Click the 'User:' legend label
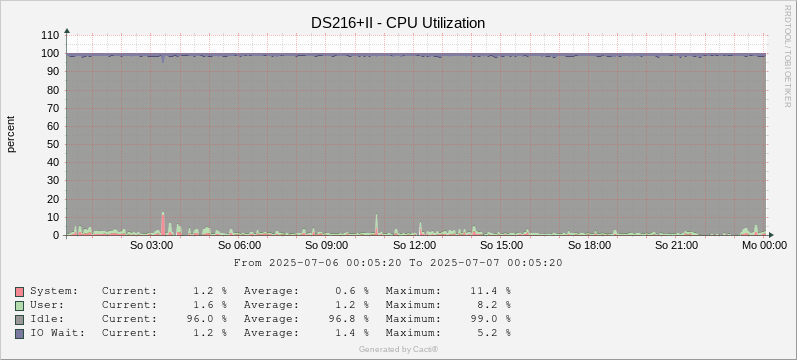This screenshot has width=797, height=360. pos(48,305)
